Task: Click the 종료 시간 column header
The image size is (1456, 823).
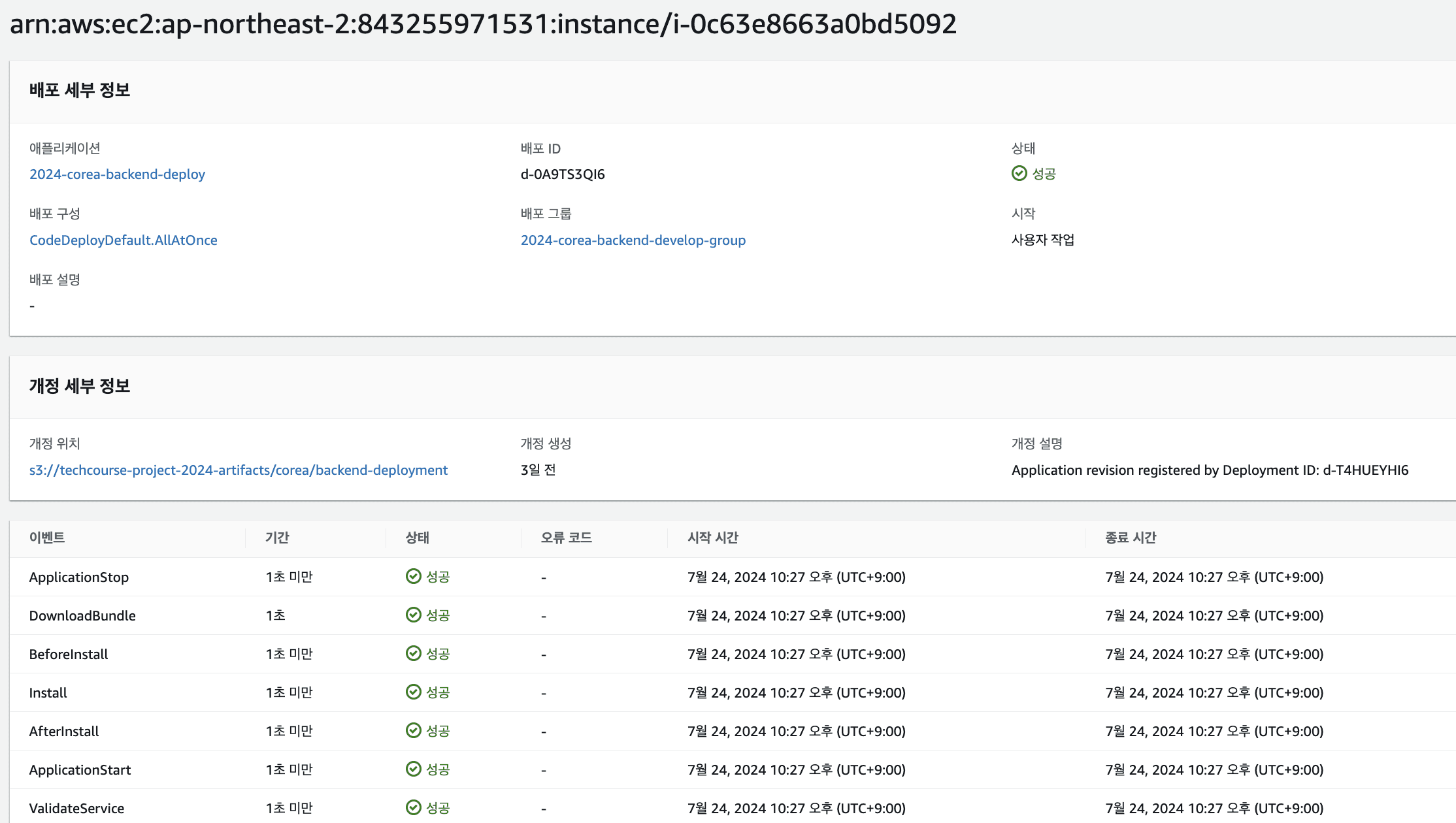Action: pos(1130,538)
